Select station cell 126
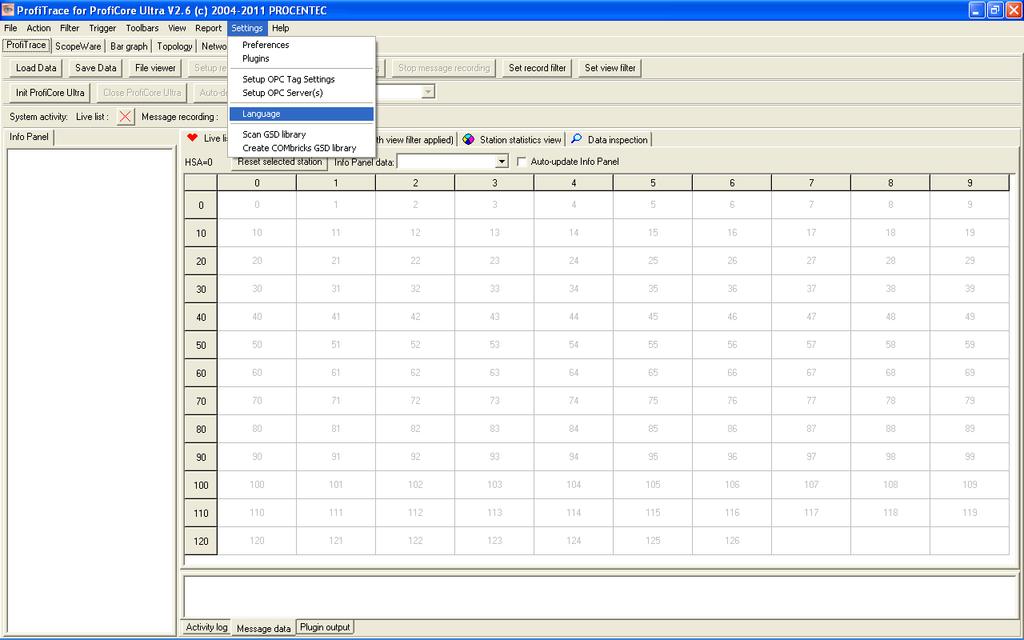1024x640 pixels. (732, 541)
